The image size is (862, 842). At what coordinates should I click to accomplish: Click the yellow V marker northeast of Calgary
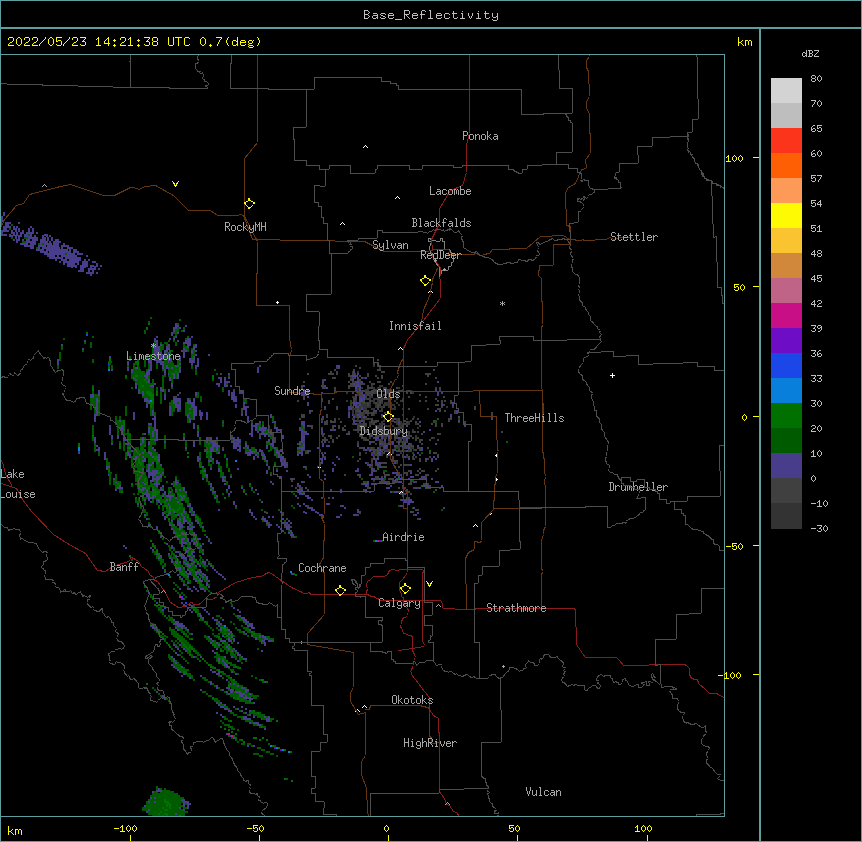click(x=429, y=584)
